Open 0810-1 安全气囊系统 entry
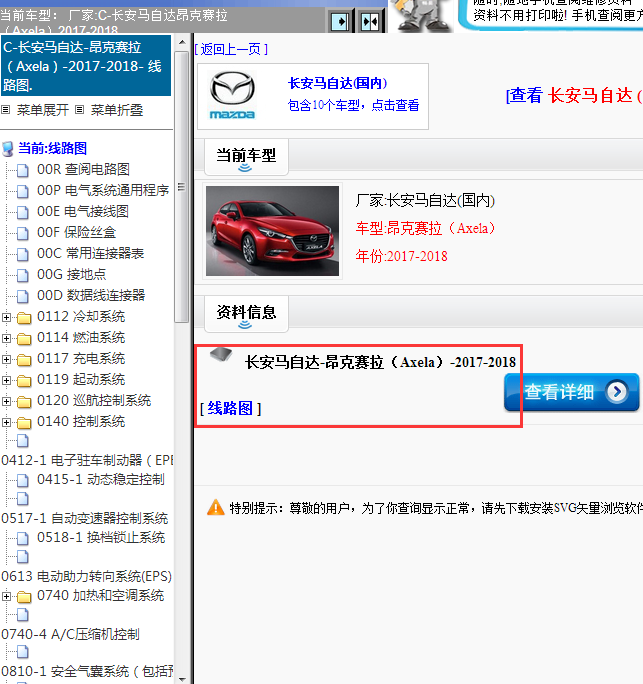The height and width of the screenshot is (684, 643). pos(87,671)
